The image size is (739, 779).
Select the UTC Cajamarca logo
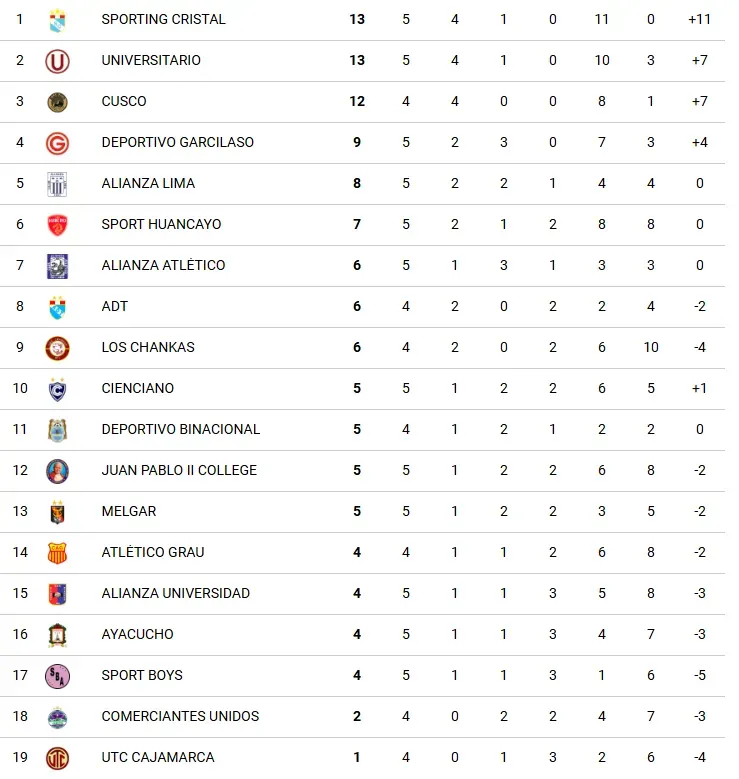point(58,758)
